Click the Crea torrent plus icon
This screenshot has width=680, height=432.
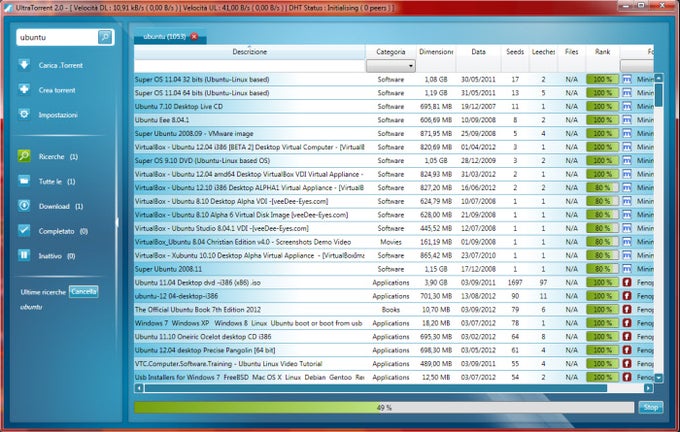tap(24, 89)
